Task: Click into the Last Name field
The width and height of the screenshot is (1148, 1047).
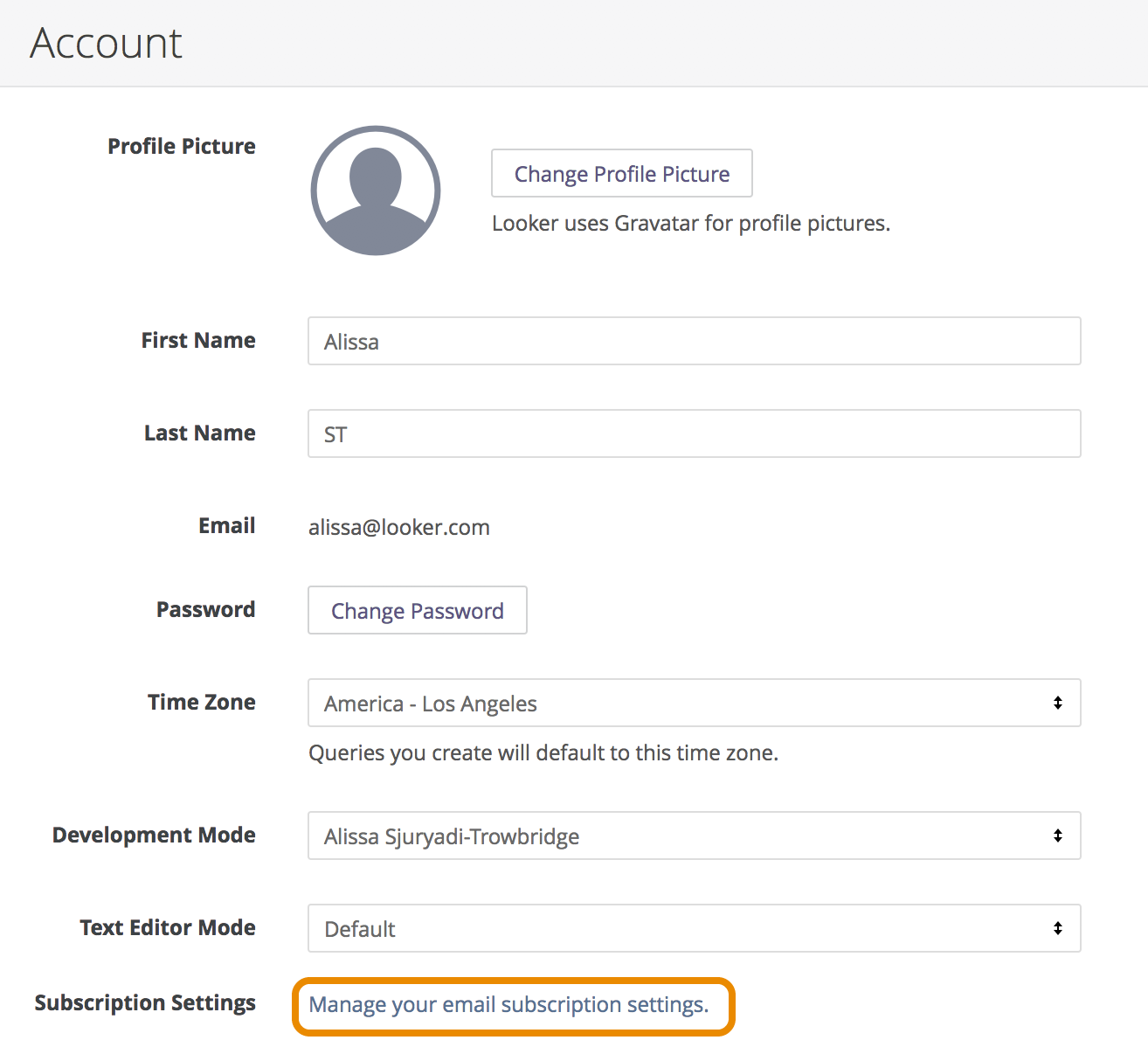Action: pos(695,433)
